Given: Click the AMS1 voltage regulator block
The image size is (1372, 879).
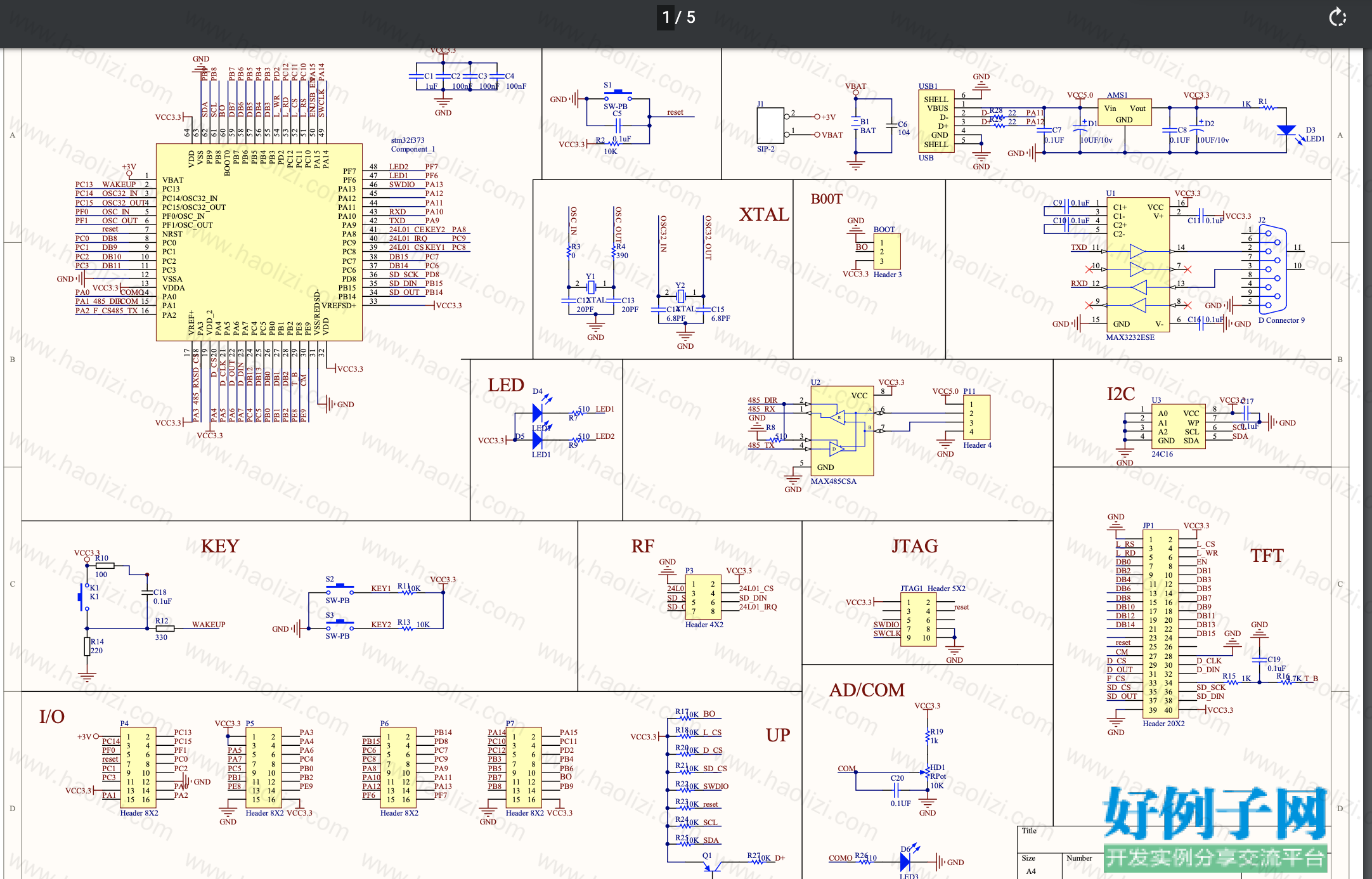Looking at the screenshot, I should point(1124,113).
